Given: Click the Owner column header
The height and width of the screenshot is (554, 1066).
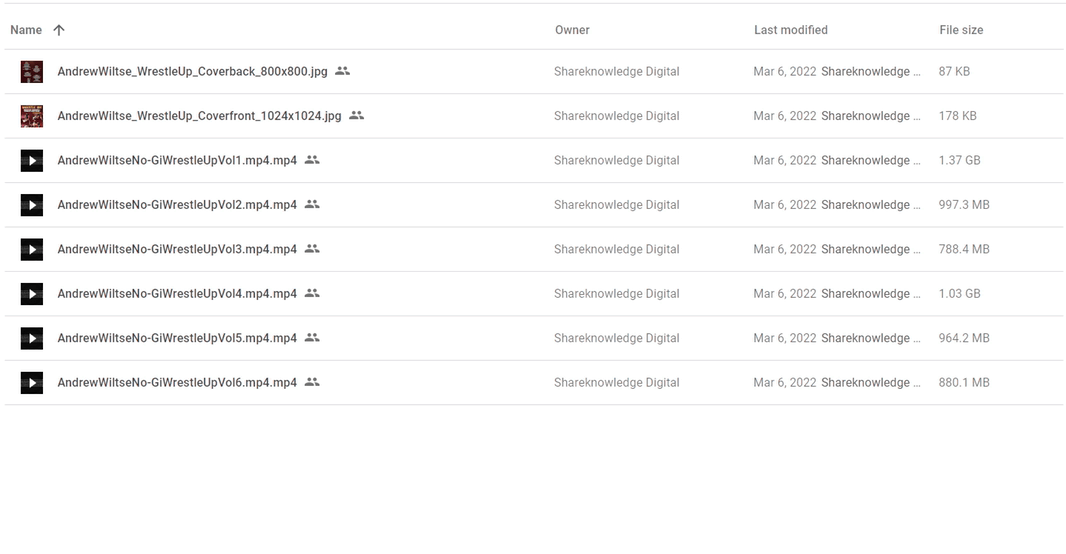Looking at the screenshot, I should point(572,30).
